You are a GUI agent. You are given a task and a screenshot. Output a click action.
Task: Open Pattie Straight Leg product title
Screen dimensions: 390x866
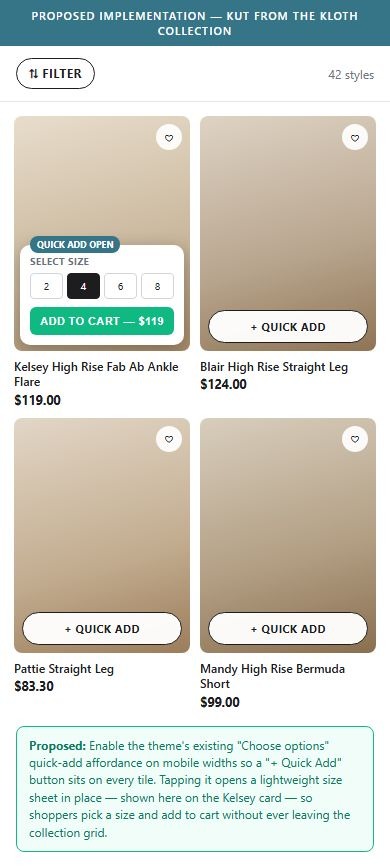pos(64,669)
